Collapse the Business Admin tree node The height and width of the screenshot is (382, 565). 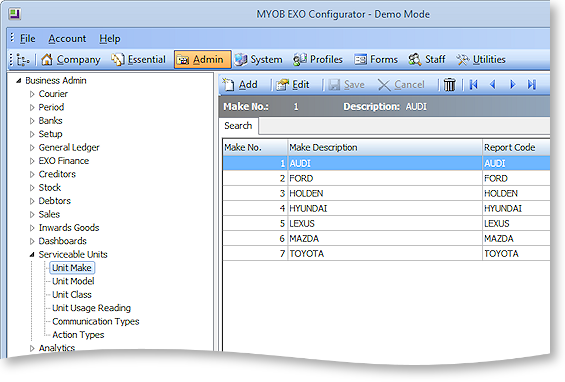19,81
